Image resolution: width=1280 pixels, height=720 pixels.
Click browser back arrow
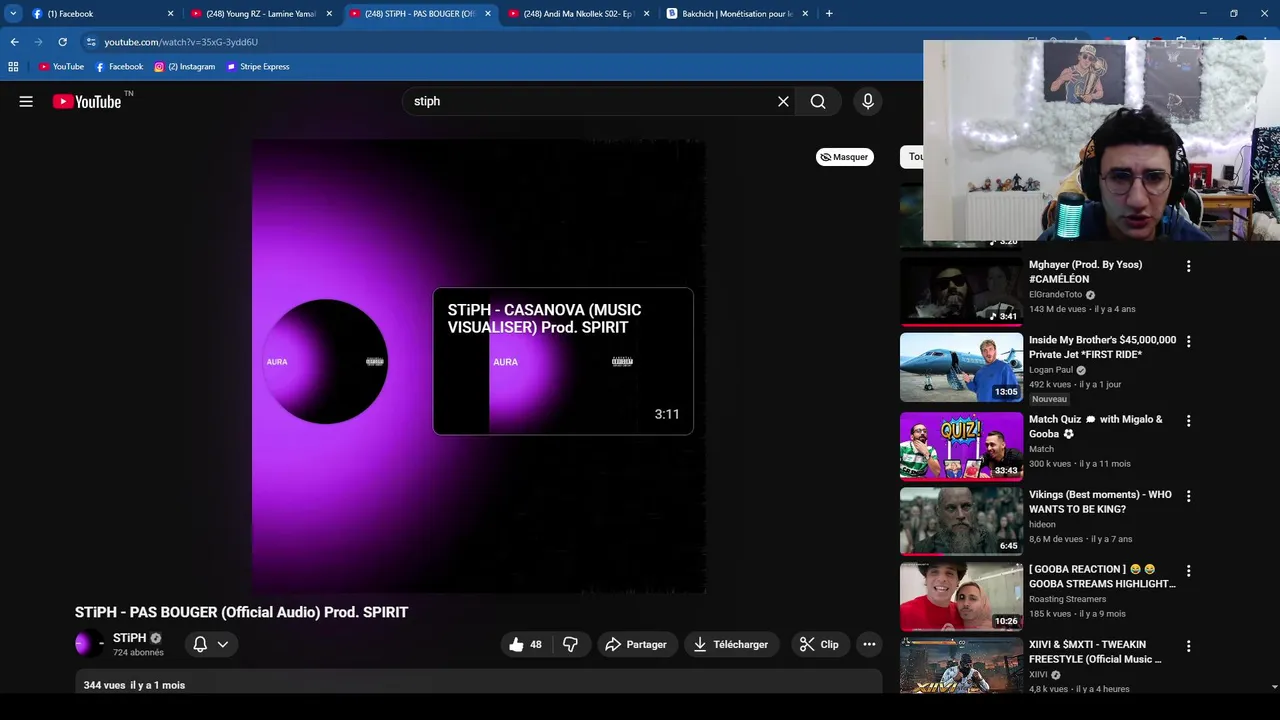coord(14,42)
